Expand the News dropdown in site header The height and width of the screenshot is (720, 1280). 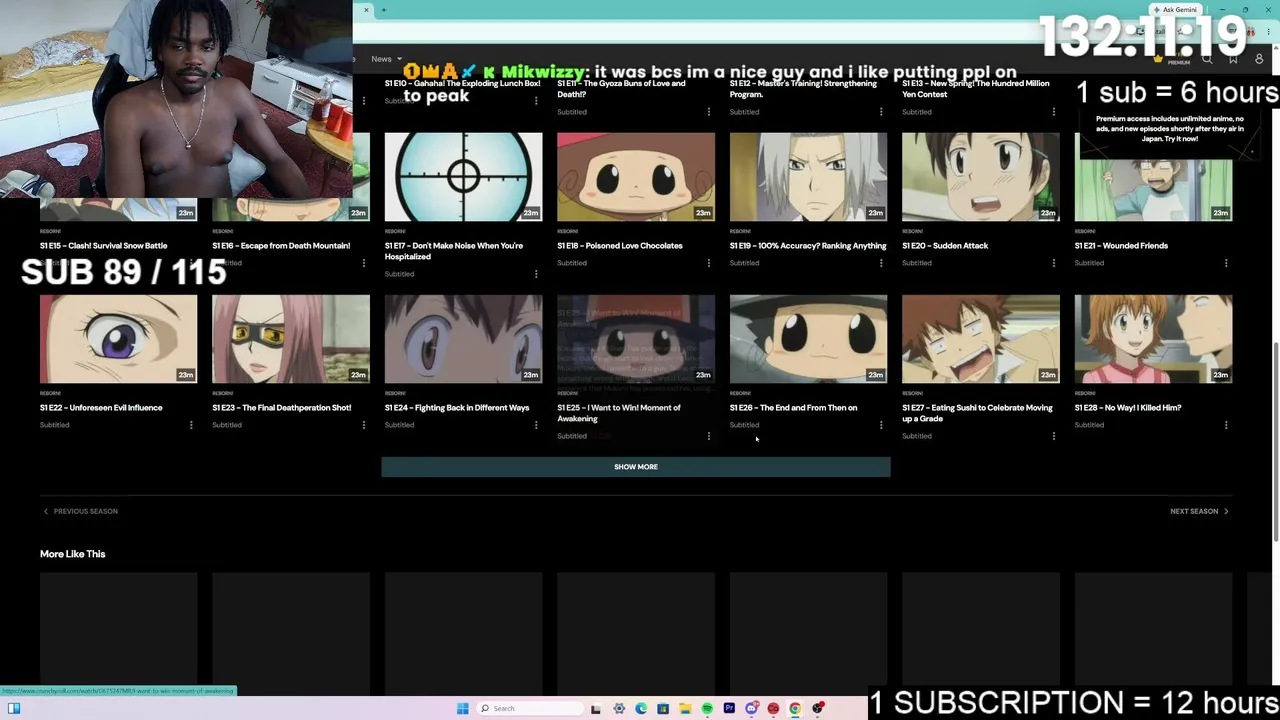(386, 59)
